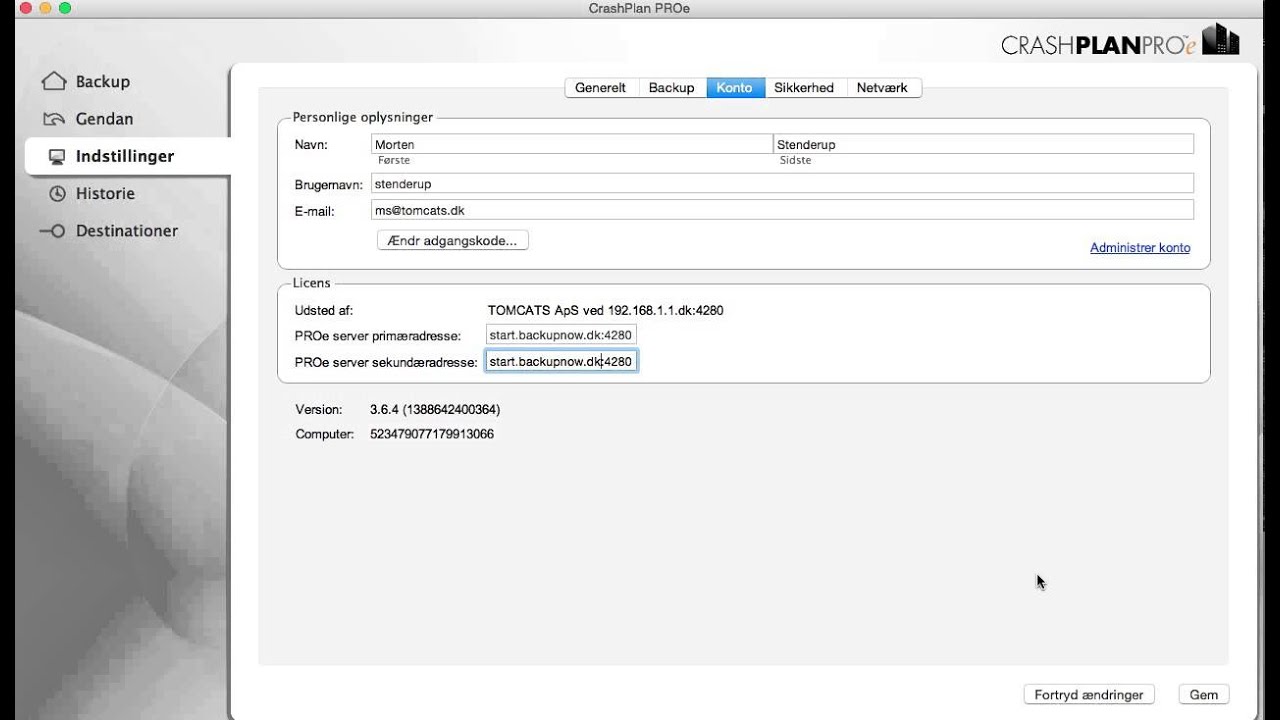This screenshot has height=720, width=1280.
Task: Open the Sikkerhed tab
Action: coord(804,88)
